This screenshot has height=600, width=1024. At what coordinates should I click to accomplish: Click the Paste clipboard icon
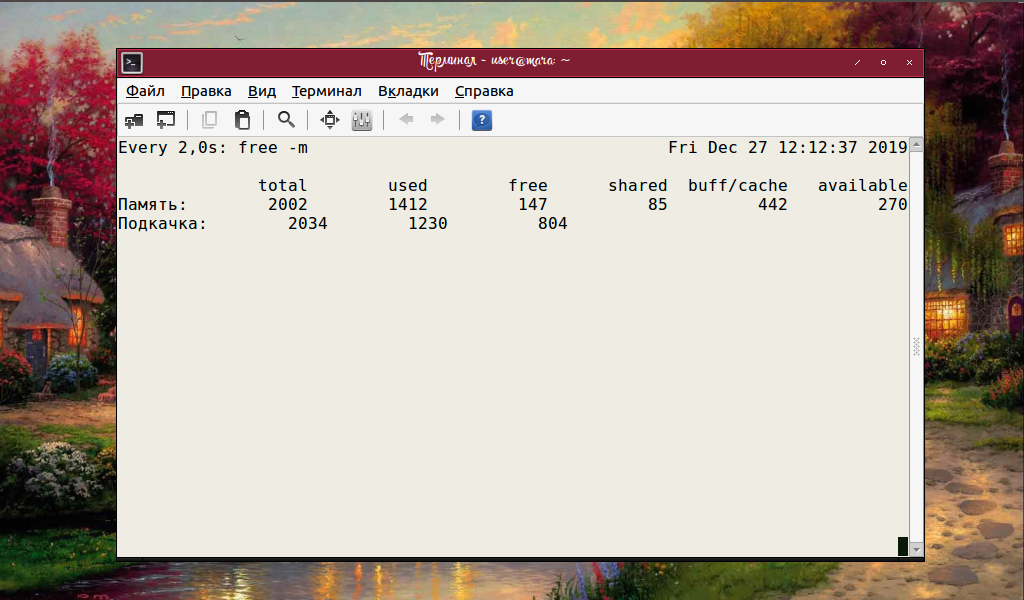(x=242, y=120)
